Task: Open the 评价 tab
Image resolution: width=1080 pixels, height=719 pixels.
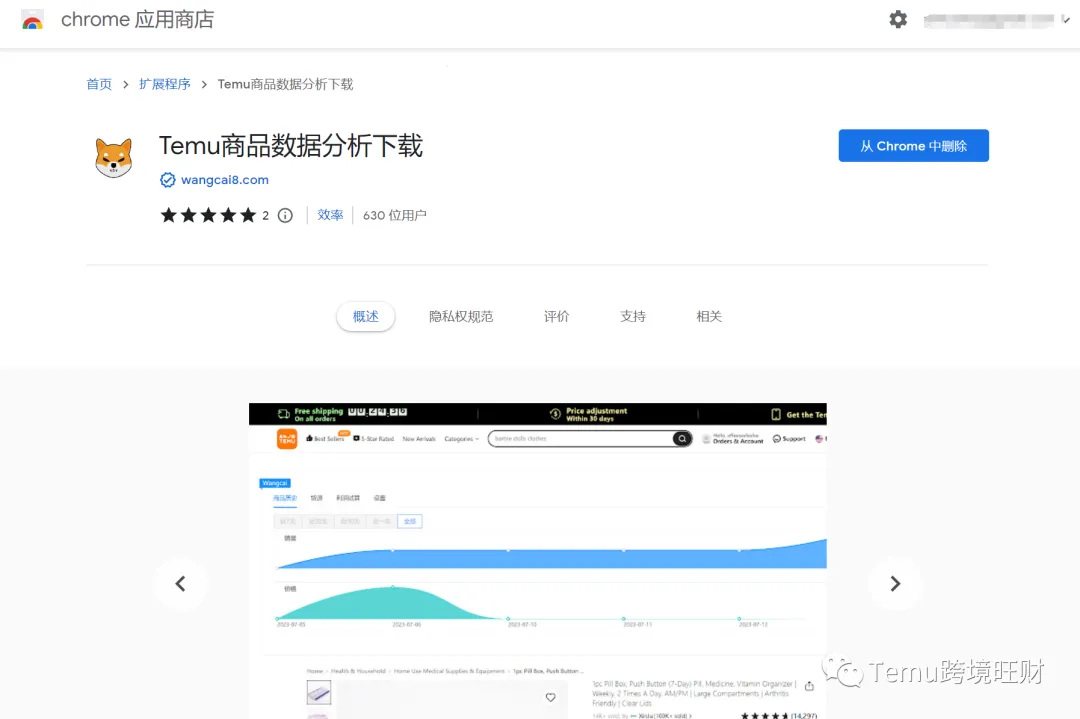Action: click(x=557, y=316)
